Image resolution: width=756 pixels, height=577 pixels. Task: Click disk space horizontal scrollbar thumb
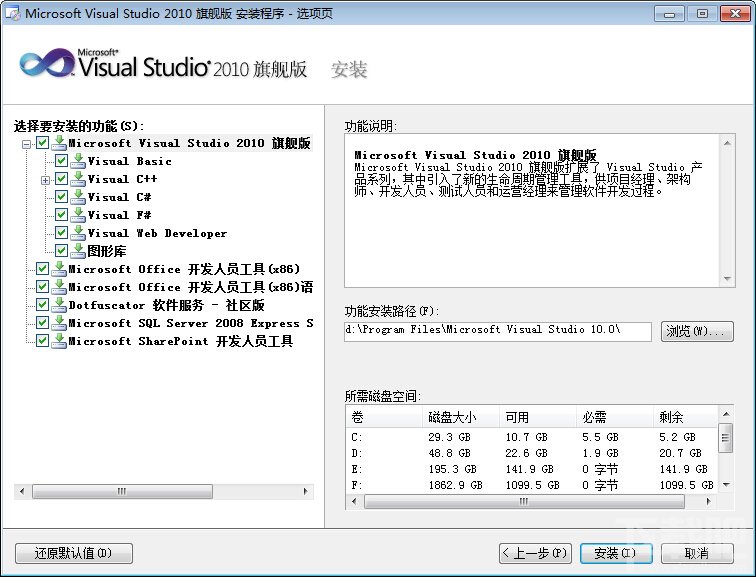point(524,501)
